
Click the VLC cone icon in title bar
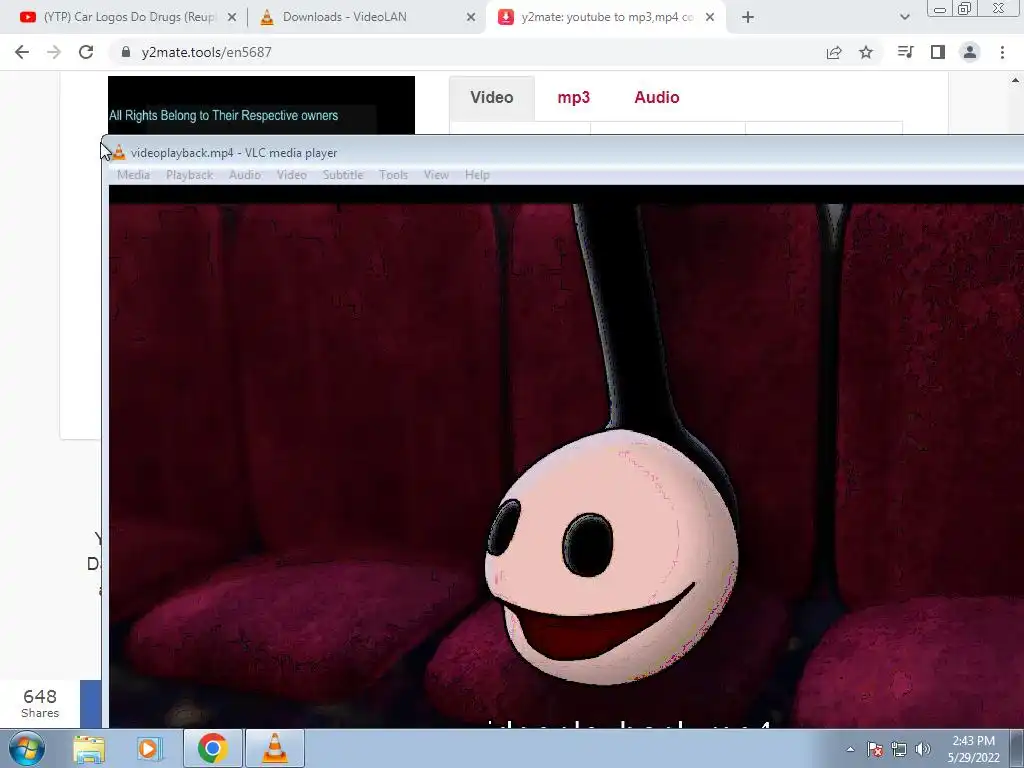click(x=118, y=153)
